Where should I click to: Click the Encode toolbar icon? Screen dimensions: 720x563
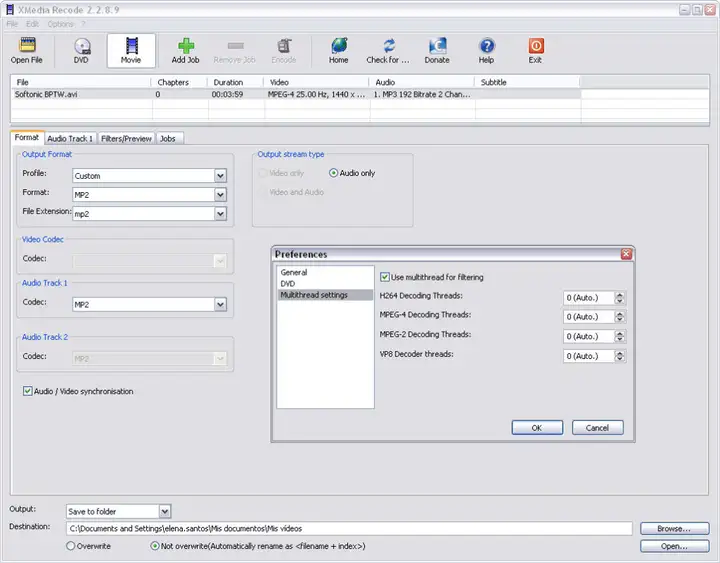point(284,51)
